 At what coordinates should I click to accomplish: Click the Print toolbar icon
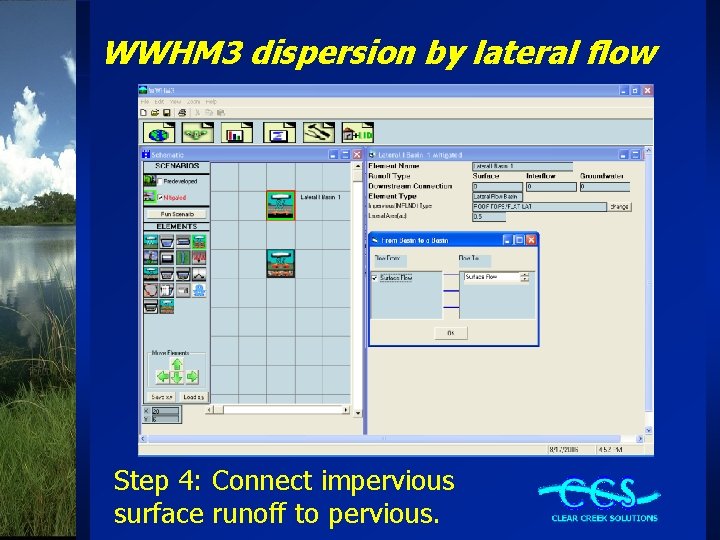click(x=182, y=112)
